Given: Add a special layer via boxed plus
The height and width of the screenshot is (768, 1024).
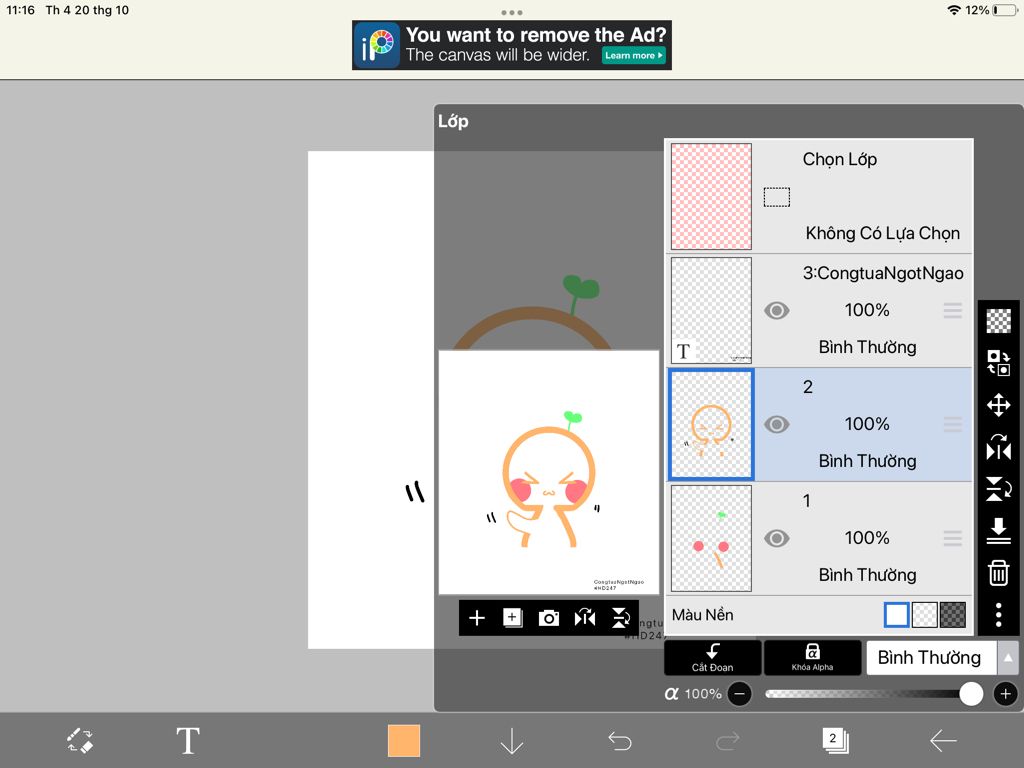Looking at the screenshot, I should [513, 618].
